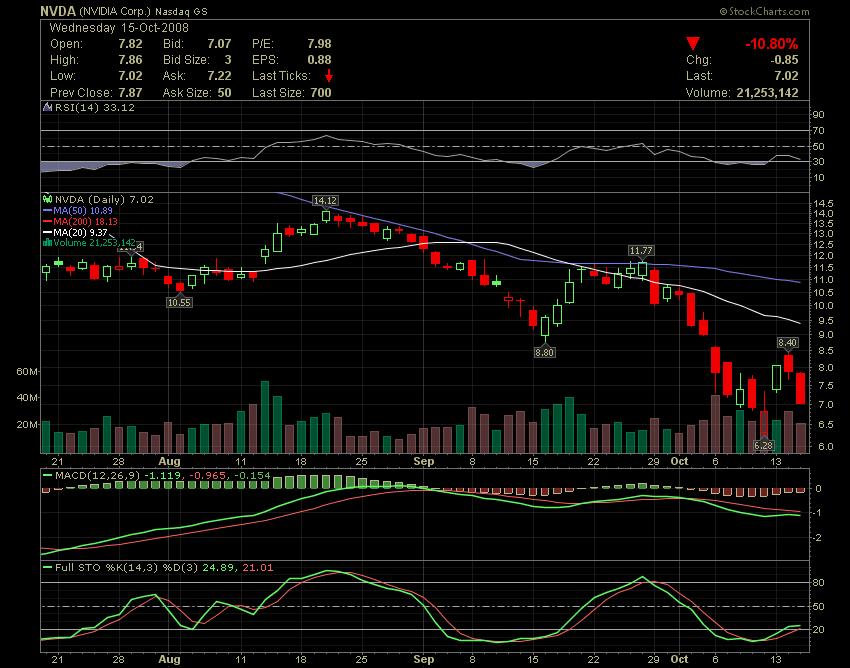Viewport: 850px width, 668px height.
Task: Click the P/E value 7.98
Action: point(319,44)
